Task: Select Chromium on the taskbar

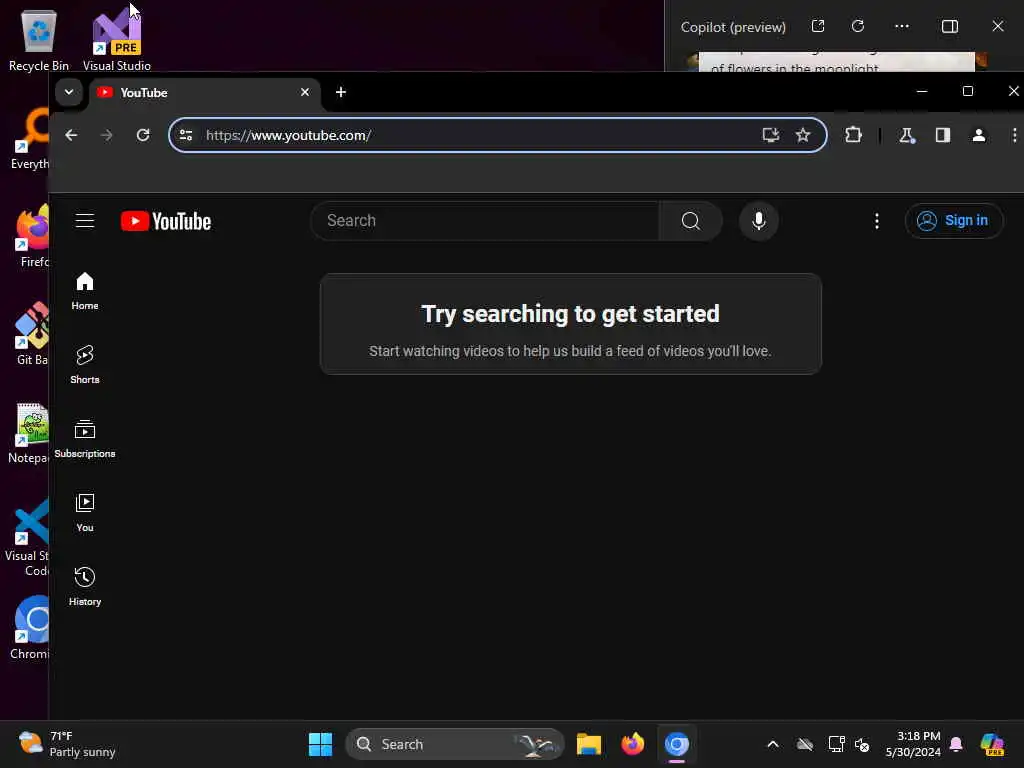Action: click(677, 744)
